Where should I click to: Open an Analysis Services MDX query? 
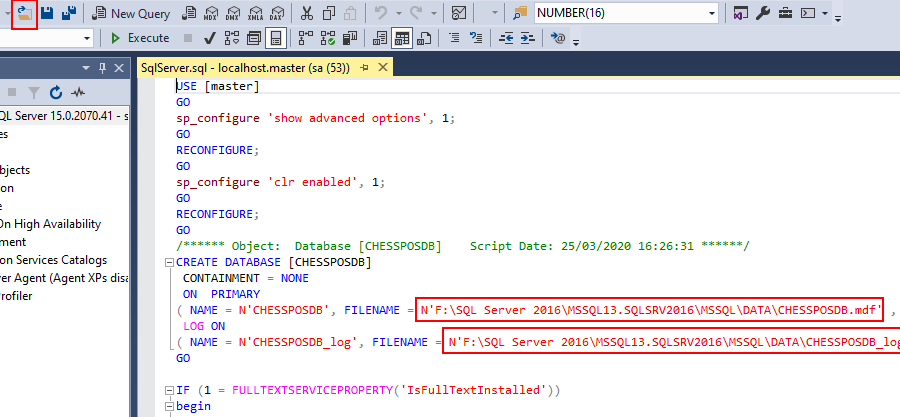pos(212,14)
